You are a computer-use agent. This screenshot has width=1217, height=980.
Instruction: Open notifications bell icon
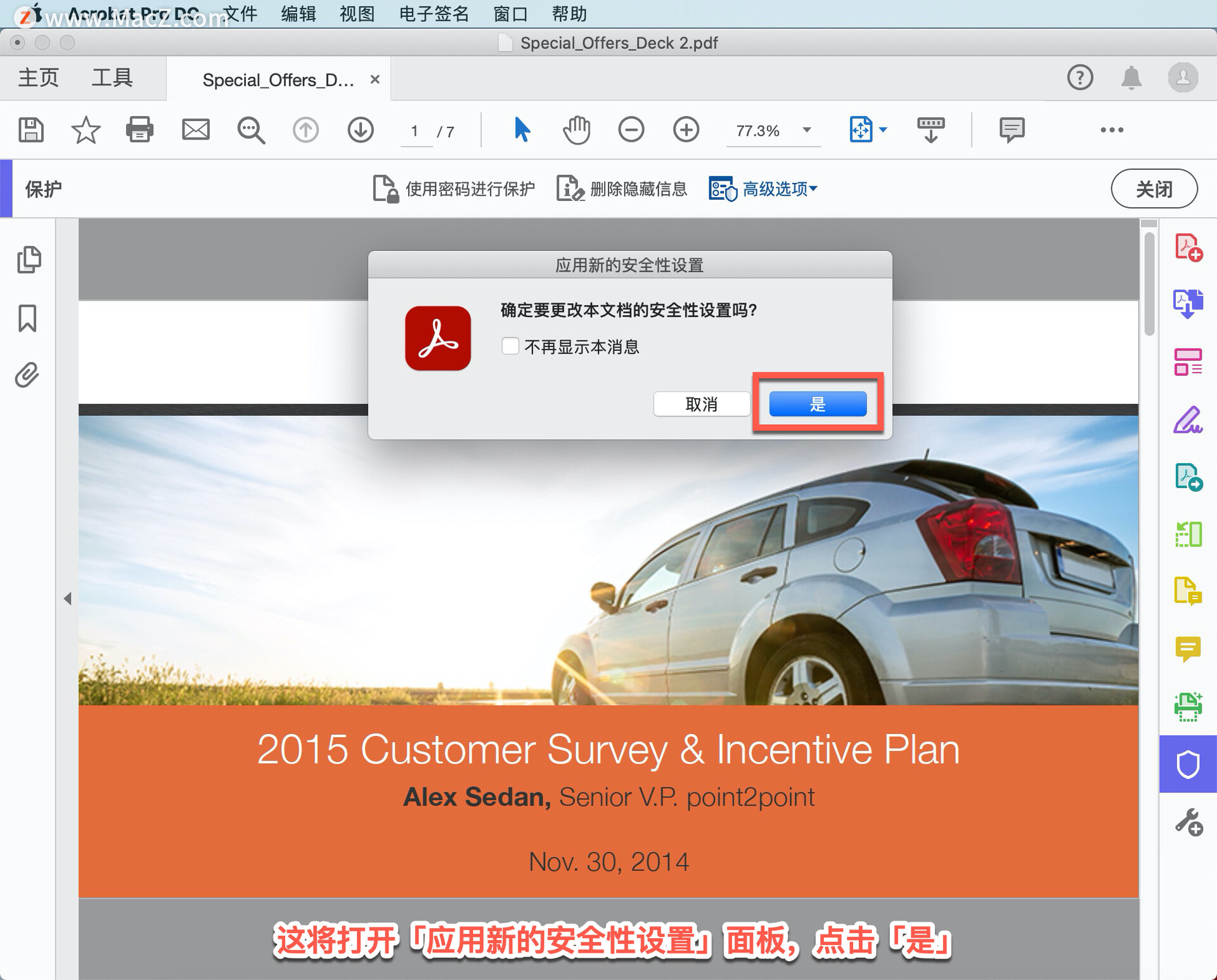[1131, 78]
